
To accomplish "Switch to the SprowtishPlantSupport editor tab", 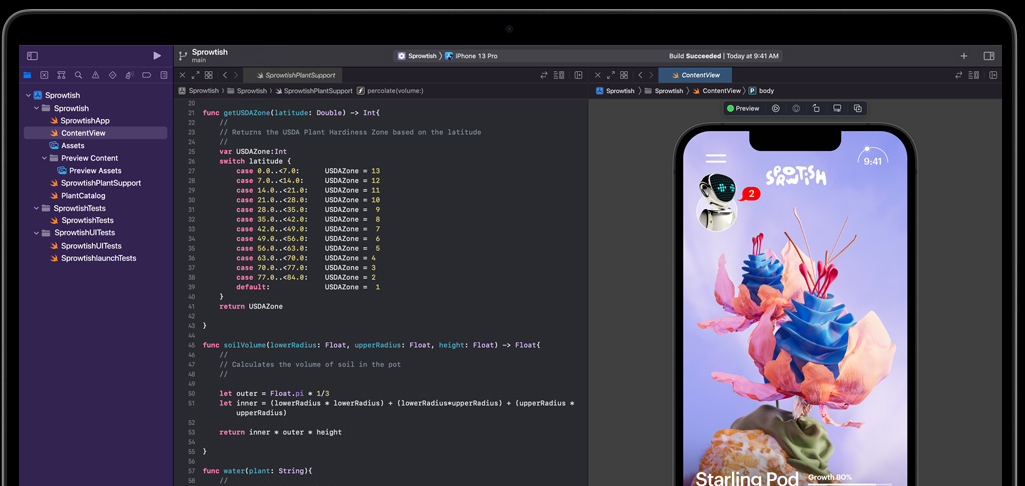I will pyautogui.click(x=295, y=75).
